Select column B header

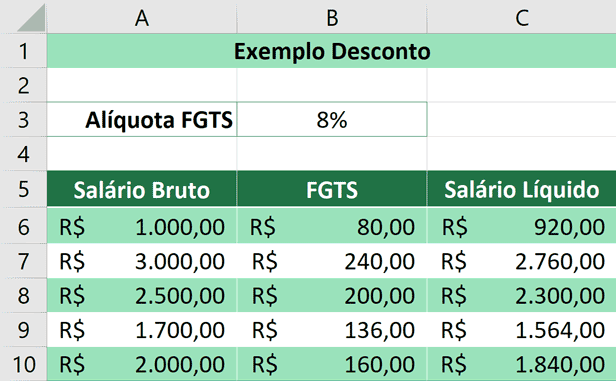[x=332, y=17]
